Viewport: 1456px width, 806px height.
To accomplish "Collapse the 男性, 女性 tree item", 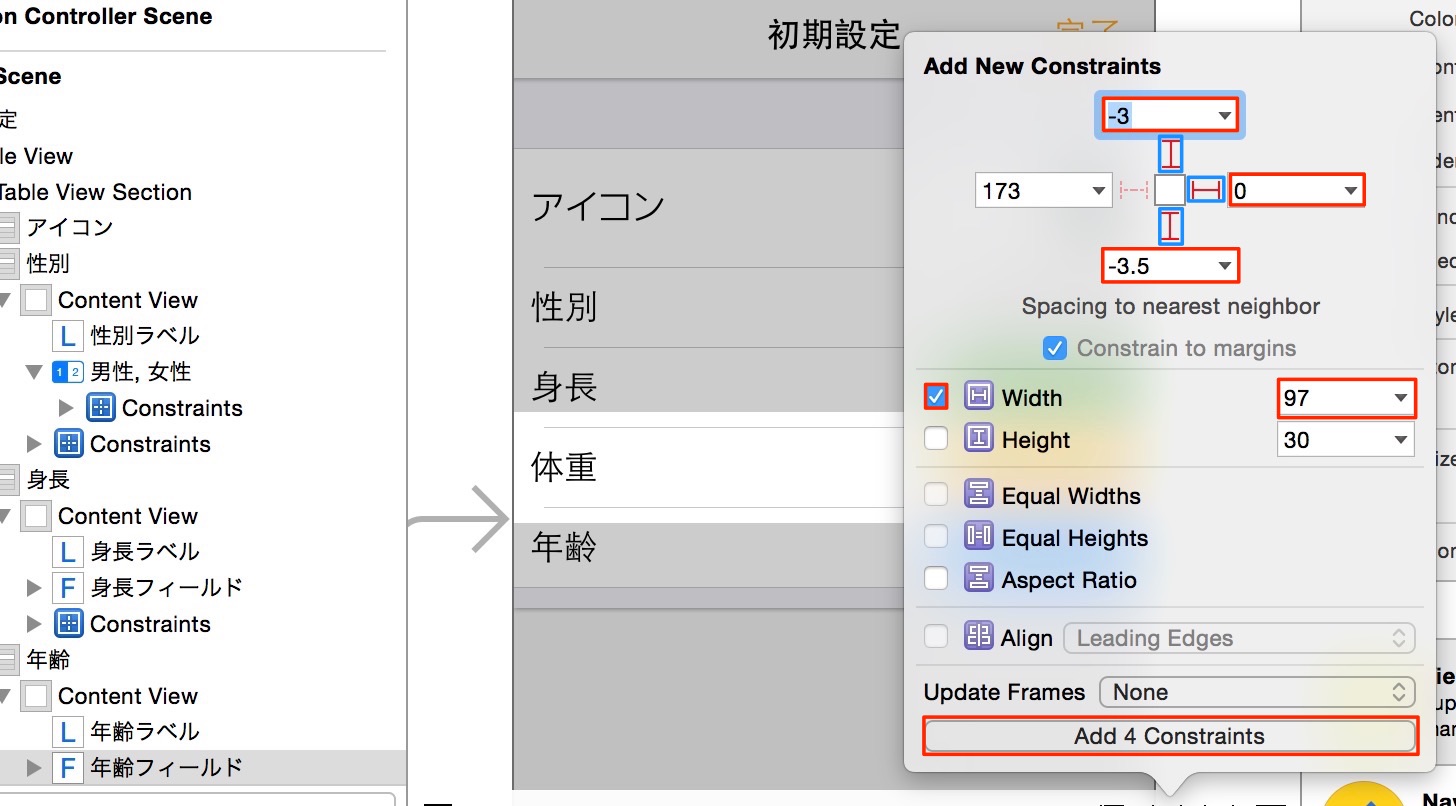I will coord(35,372).
